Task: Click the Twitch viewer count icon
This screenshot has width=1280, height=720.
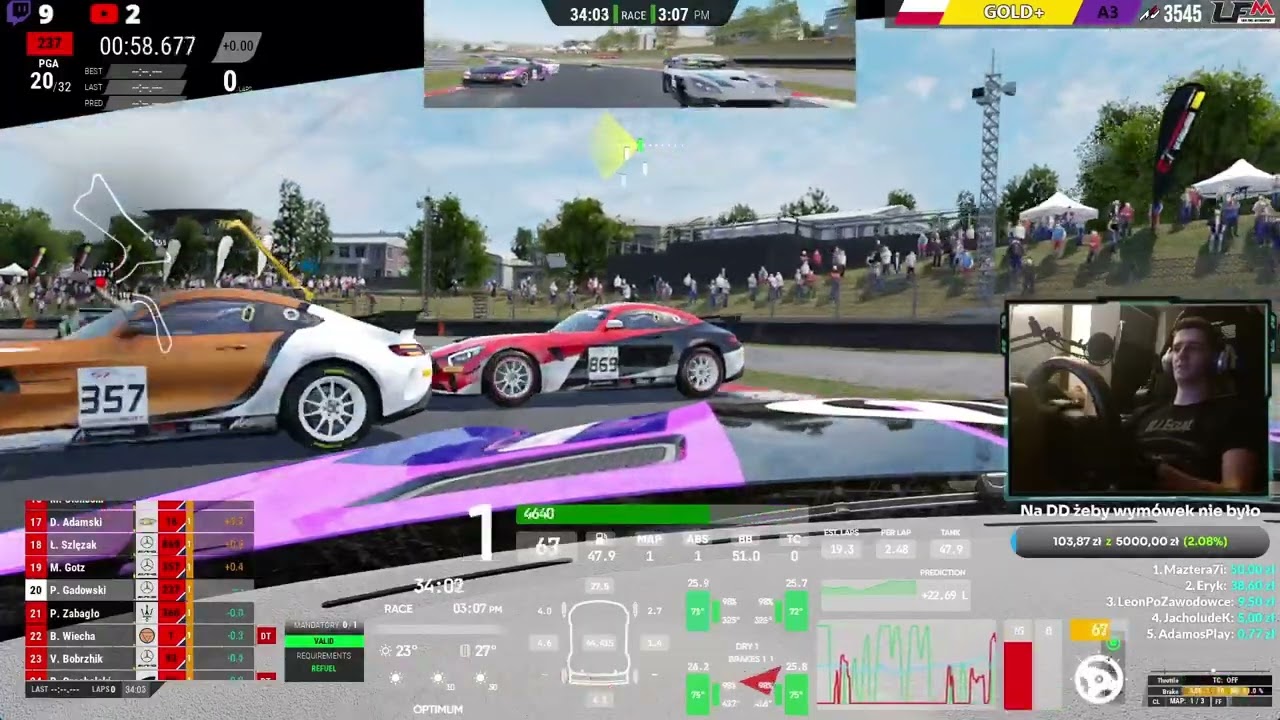Action: click(18, 14)
